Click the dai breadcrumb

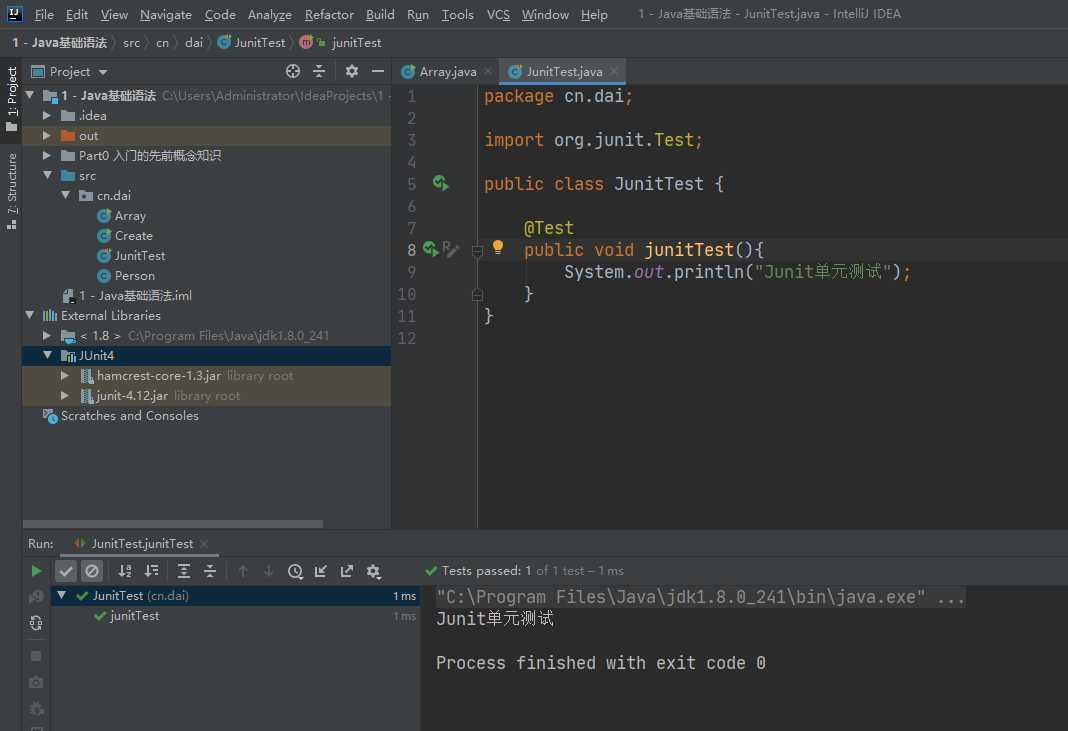(194, 43)
